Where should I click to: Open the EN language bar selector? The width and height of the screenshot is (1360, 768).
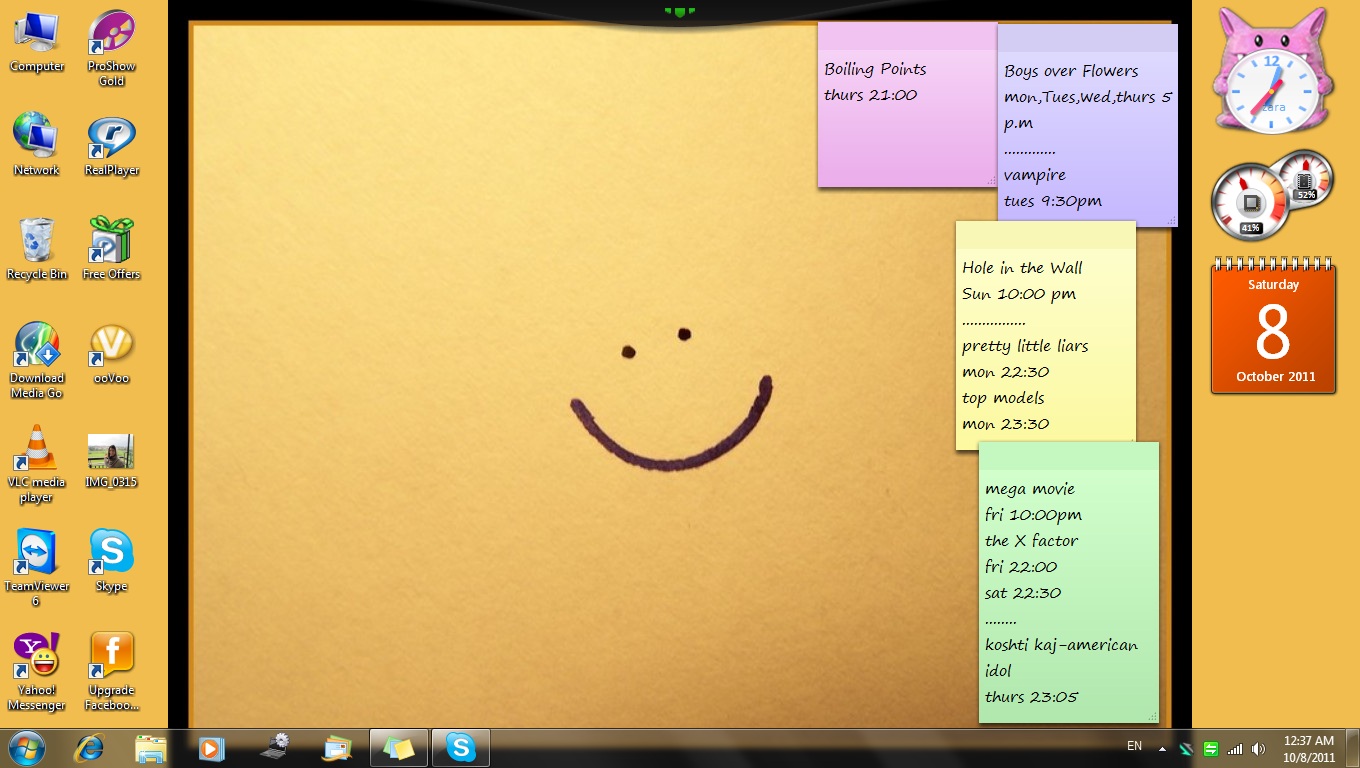pyautogui.click(x=1134, y=746)
